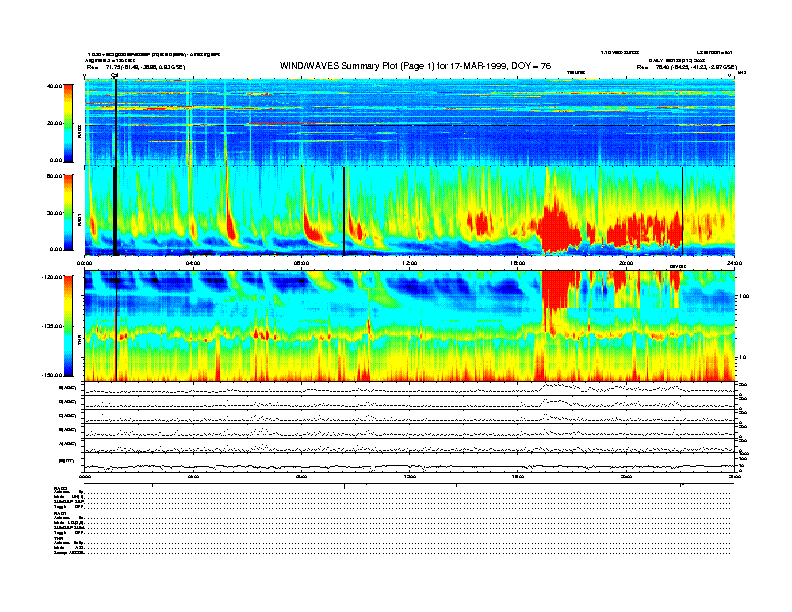The image size is (792, 612).
Task: Click the RAD1 intensity color bar
Action: click(68, 213)
